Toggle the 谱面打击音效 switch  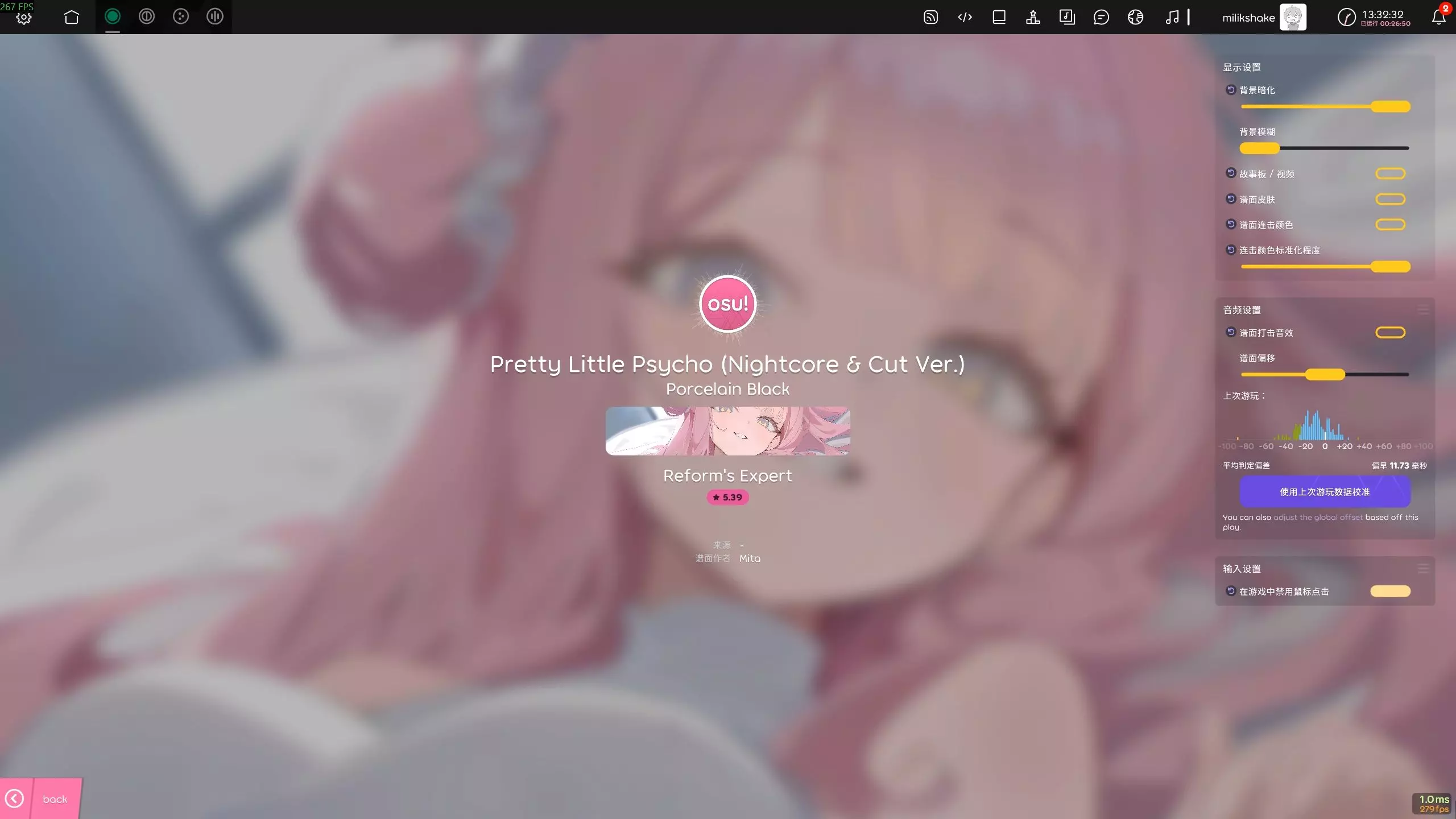1390,333
